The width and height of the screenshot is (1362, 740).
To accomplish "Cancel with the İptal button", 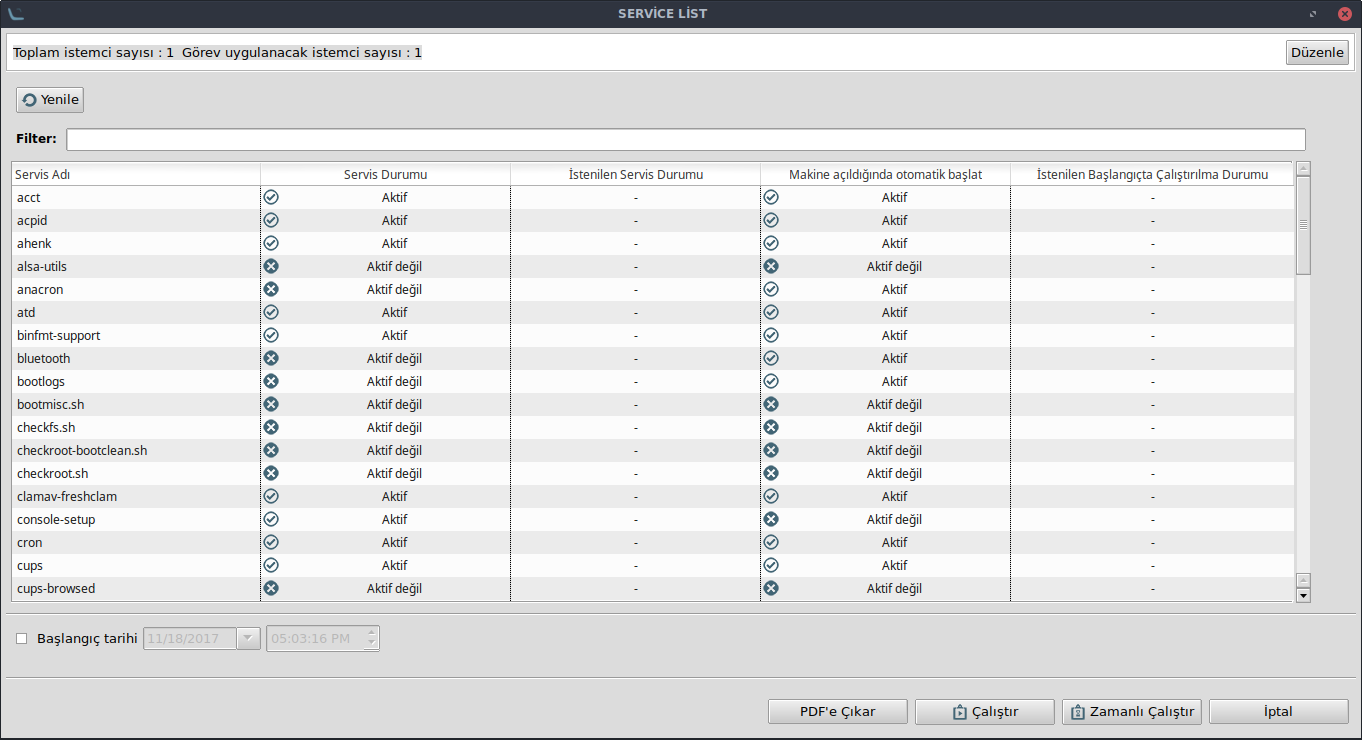I will 1279,712.
